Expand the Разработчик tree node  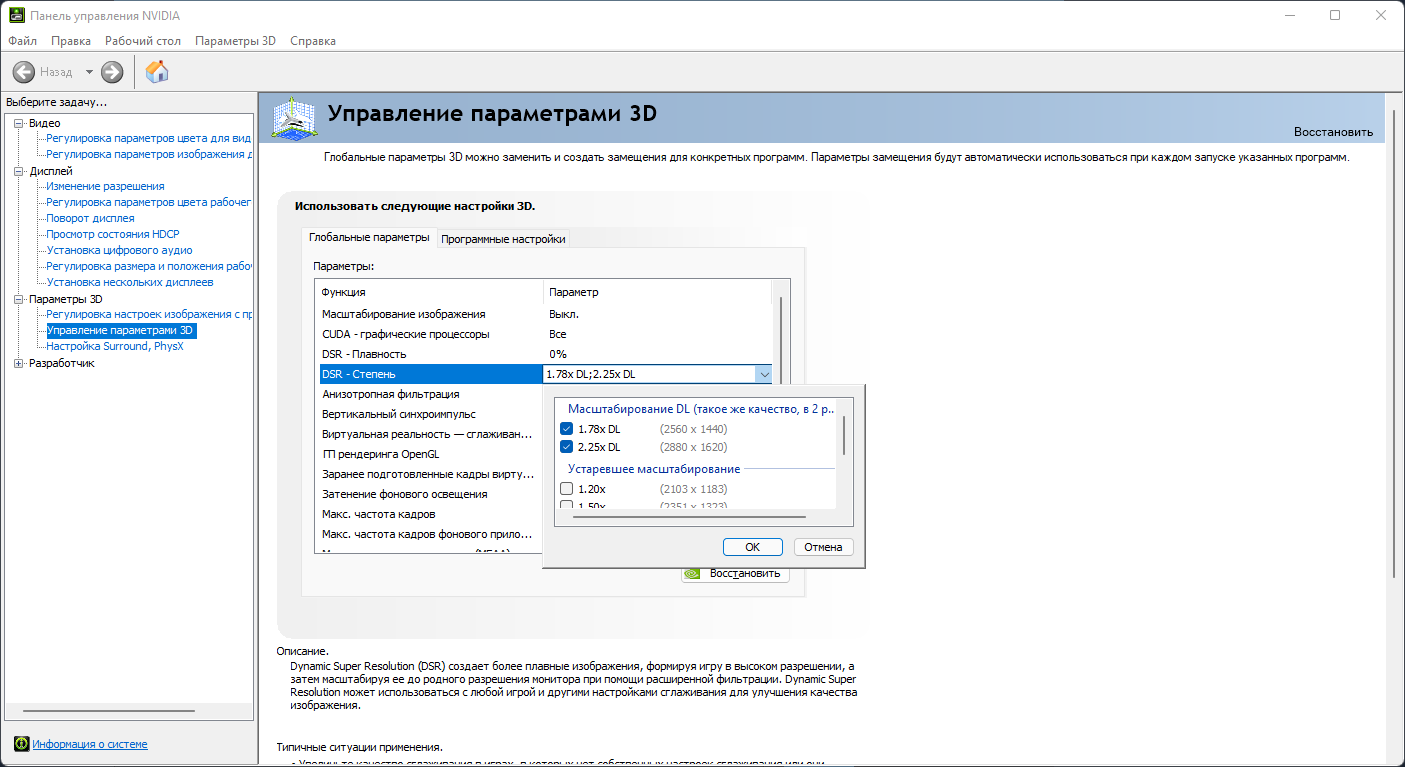19,363
